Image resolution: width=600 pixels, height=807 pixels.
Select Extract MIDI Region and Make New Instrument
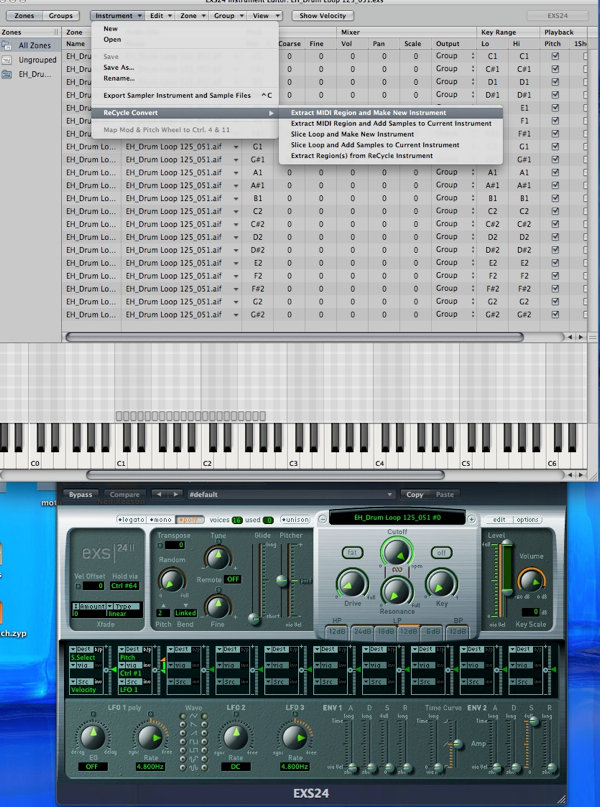point(391,113)
